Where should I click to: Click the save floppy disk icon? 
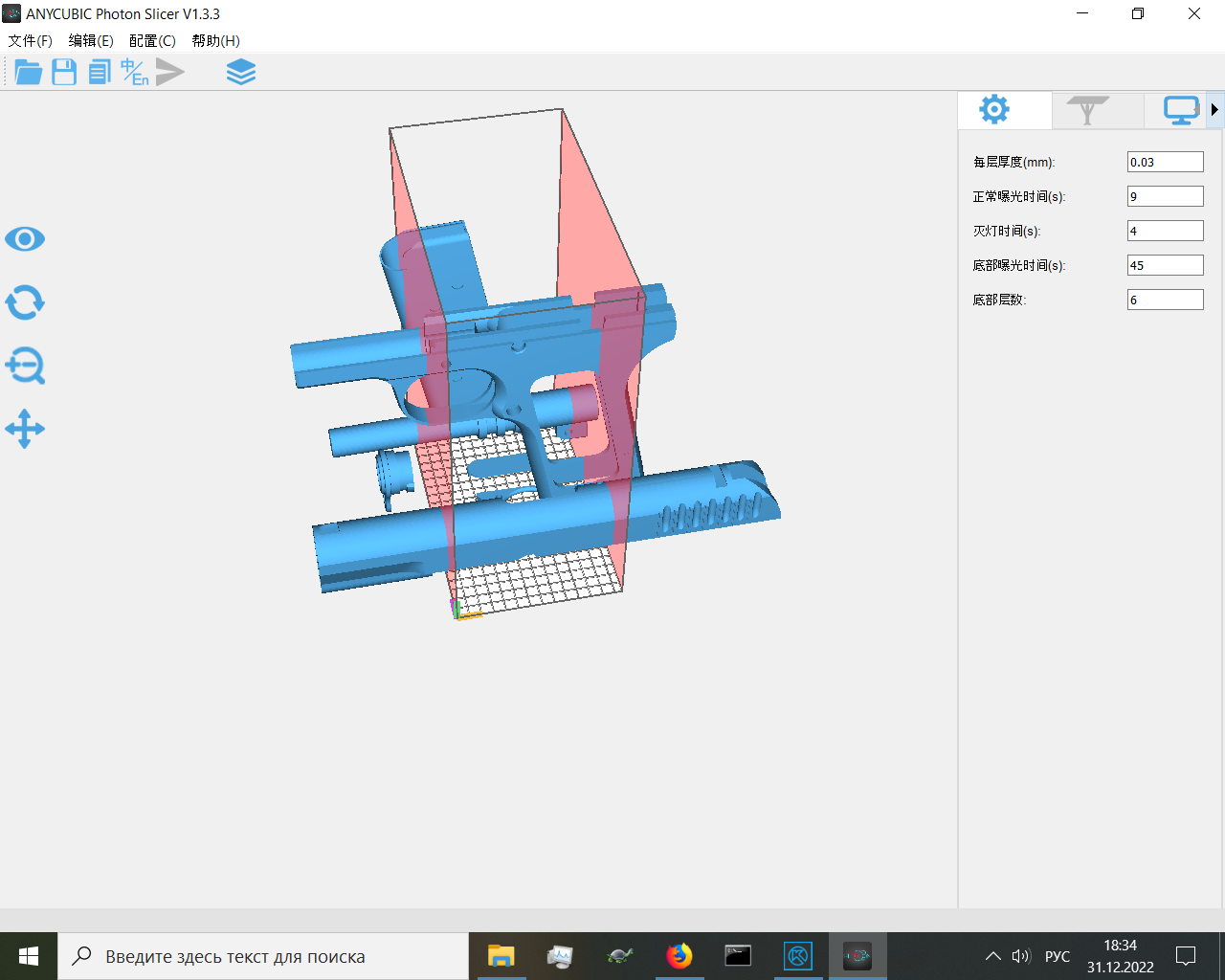click(64, 72)
